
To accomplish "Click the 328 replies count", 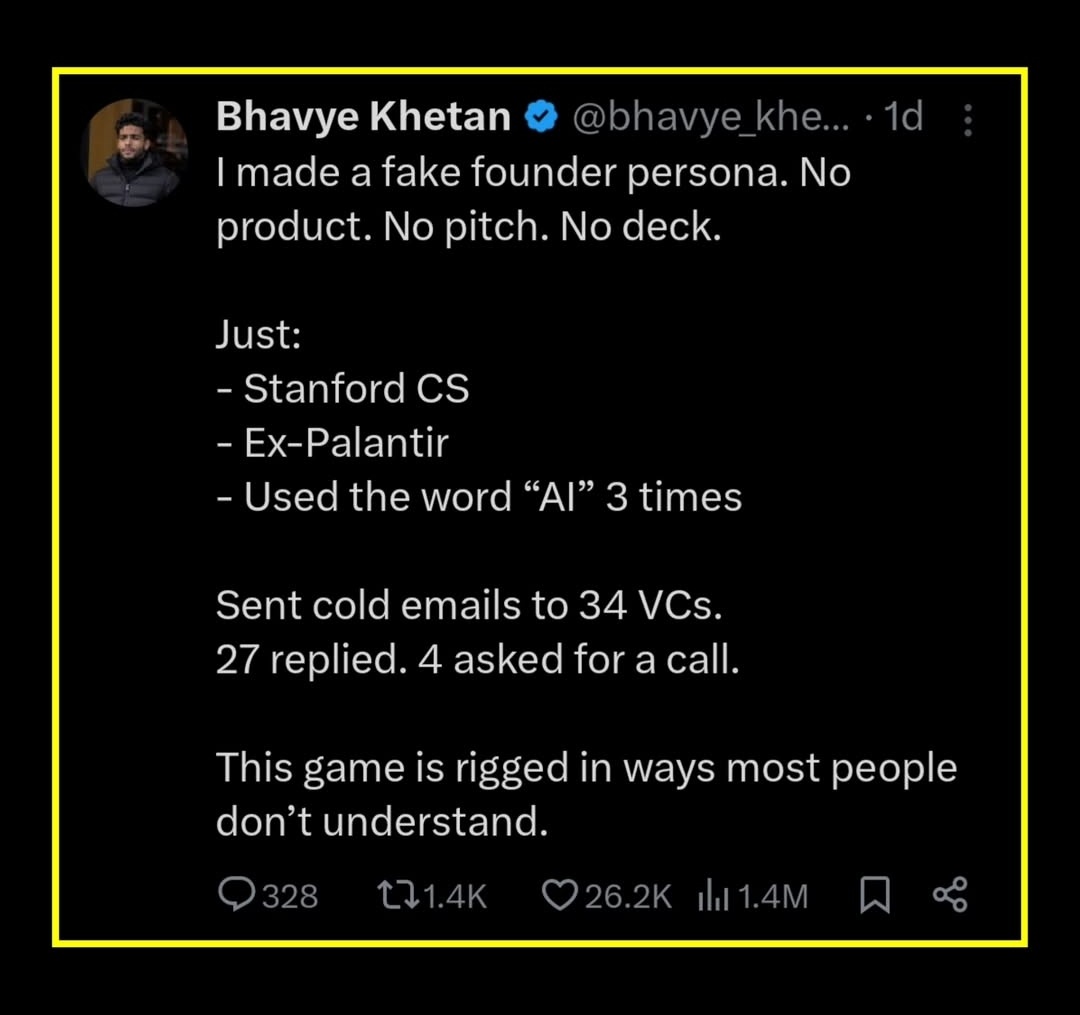I will [290, 896].
